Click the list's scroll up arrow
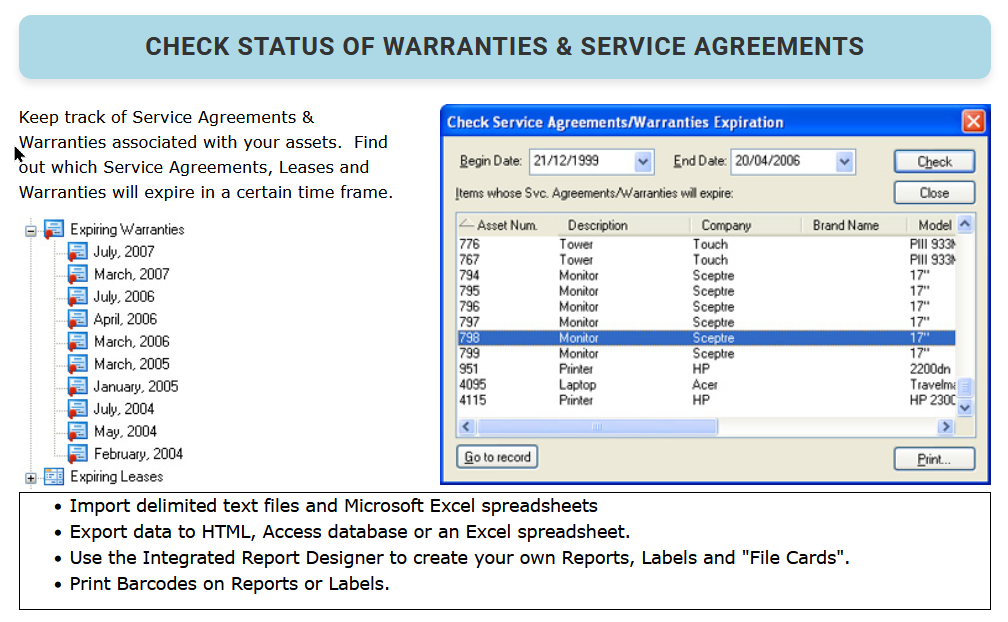Viewport: 1008px width, 622px height. pyautogui.click(x=965, y=224)
